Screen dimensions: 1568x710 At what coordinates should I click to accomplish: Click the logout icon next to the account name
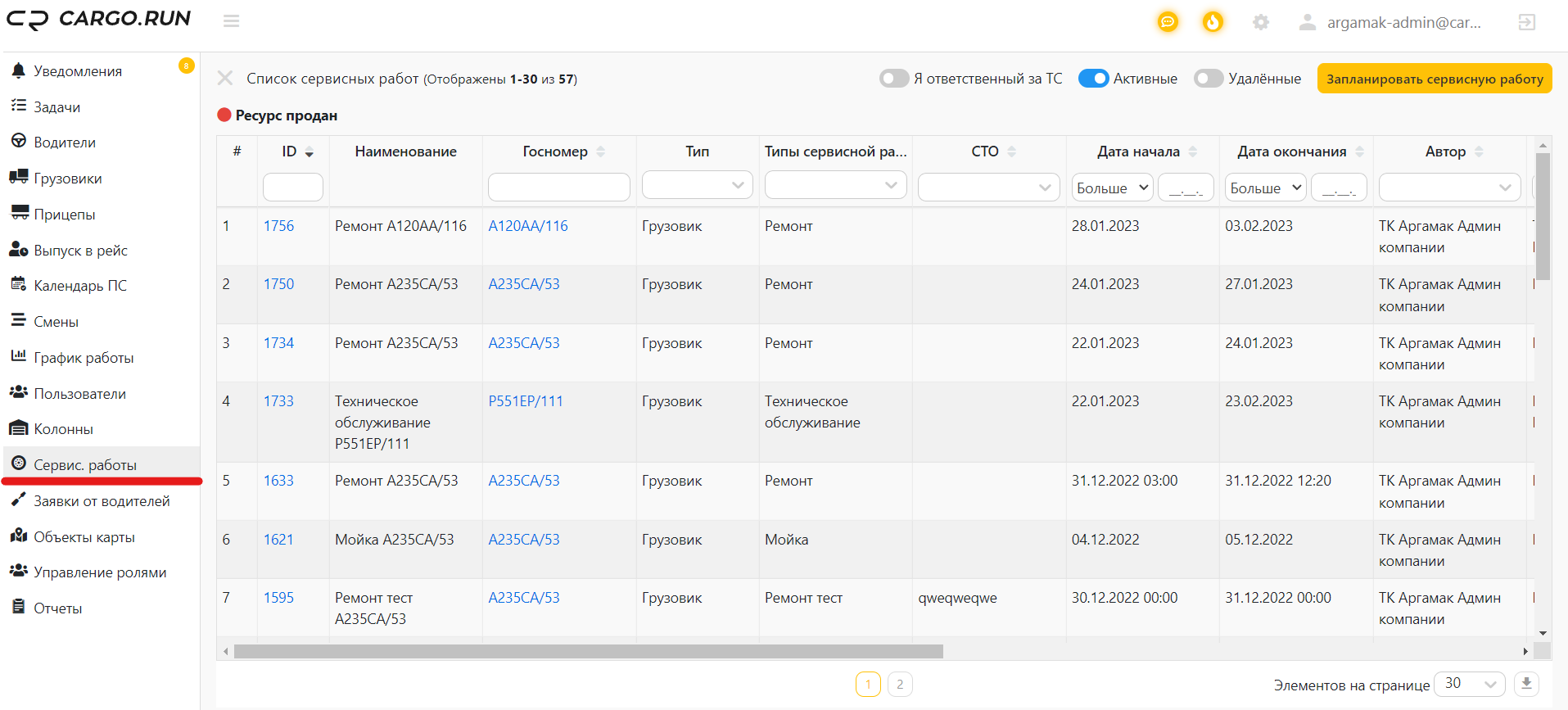click(1527, 22)
